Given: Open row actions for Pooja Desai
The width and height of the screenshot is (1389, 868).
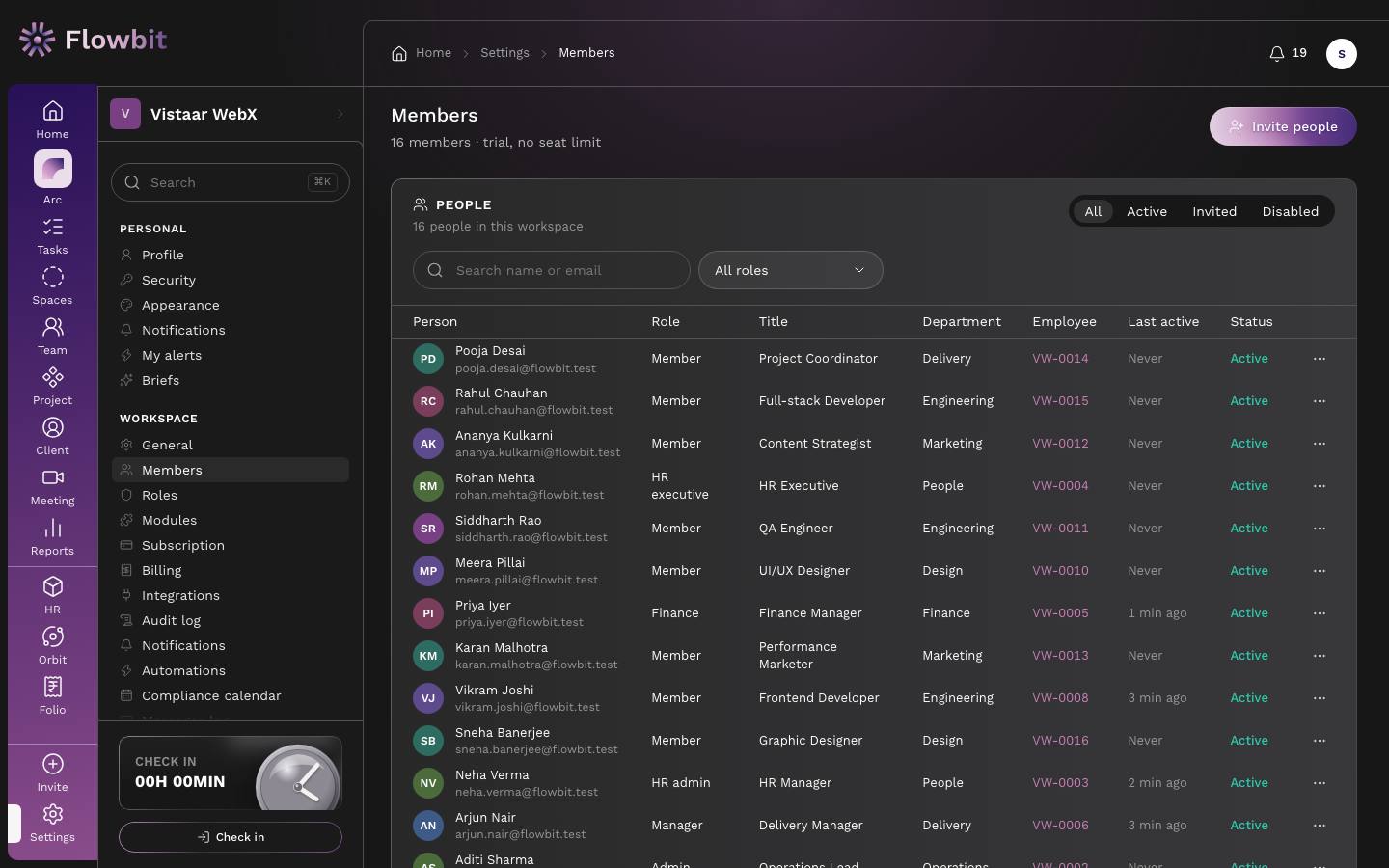Looking at the screenshot, I should [1320, 359].
